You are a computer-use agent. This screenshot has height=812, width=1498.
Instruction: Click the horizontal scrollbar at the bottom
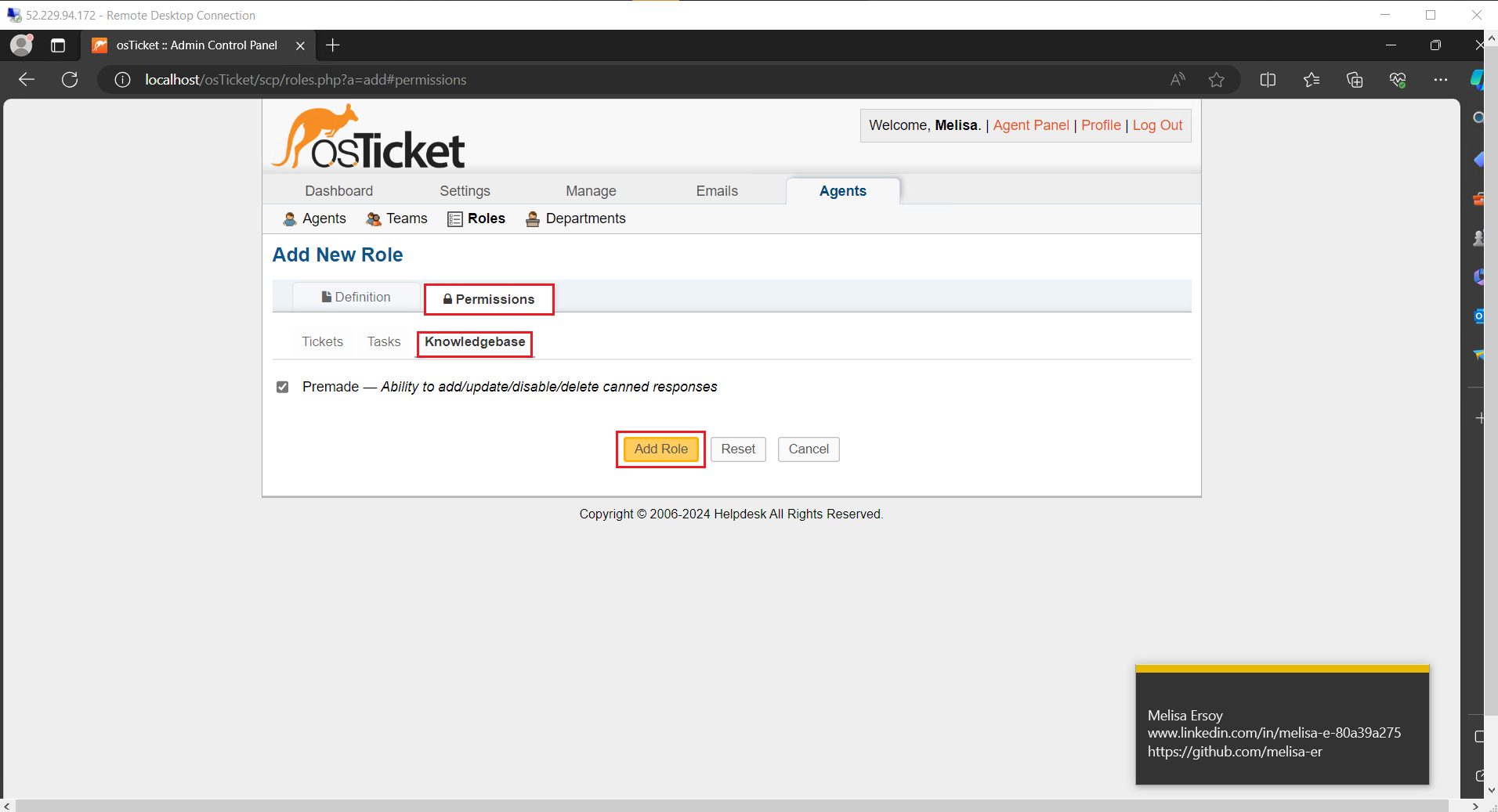tap(731, 806)
